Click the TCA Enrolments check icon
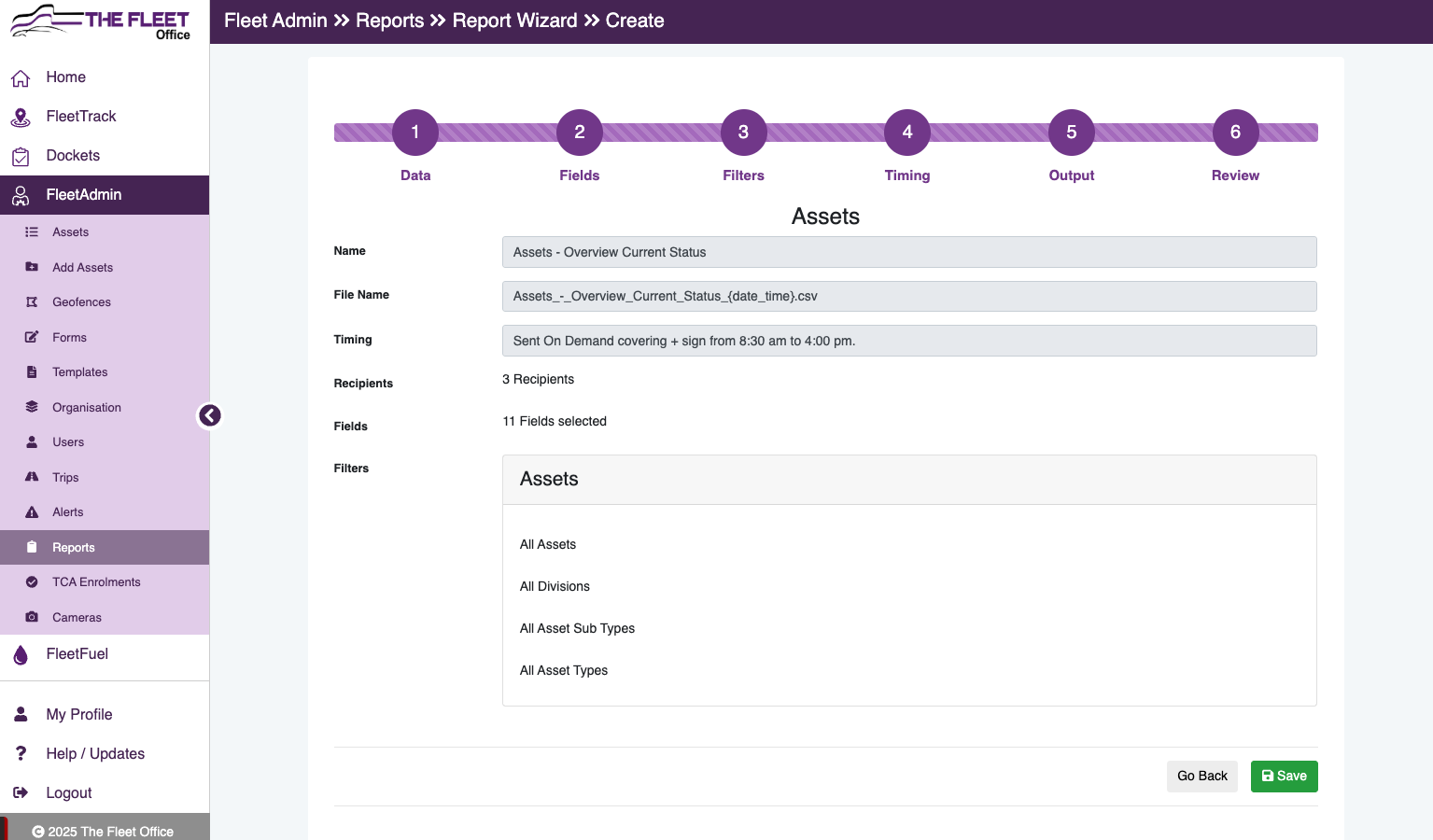This screenshot has height=840, width=1433. 32,582
